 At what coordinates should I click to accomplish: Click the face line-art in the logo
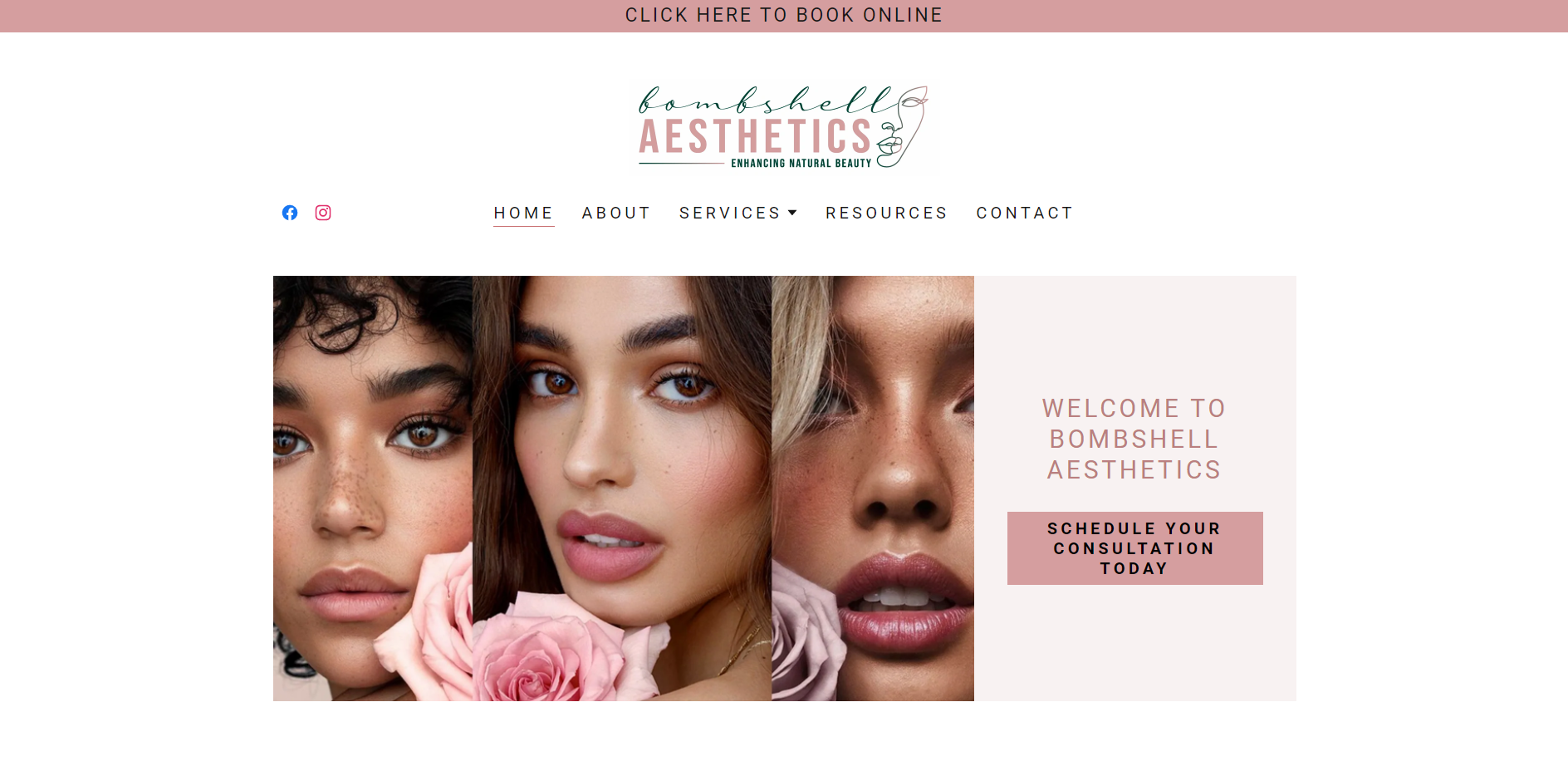(903, 127)
